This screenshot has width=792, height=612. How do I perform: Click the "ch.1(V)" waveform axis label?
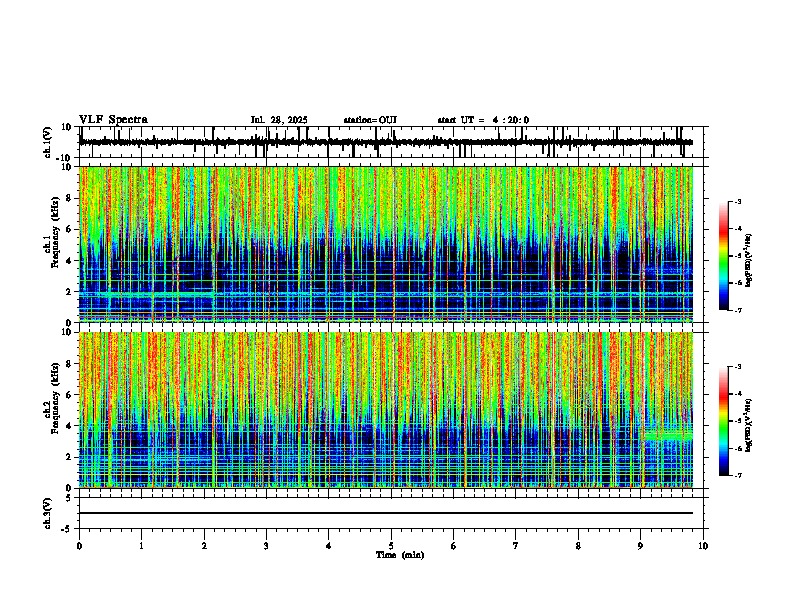coord(48,142)
